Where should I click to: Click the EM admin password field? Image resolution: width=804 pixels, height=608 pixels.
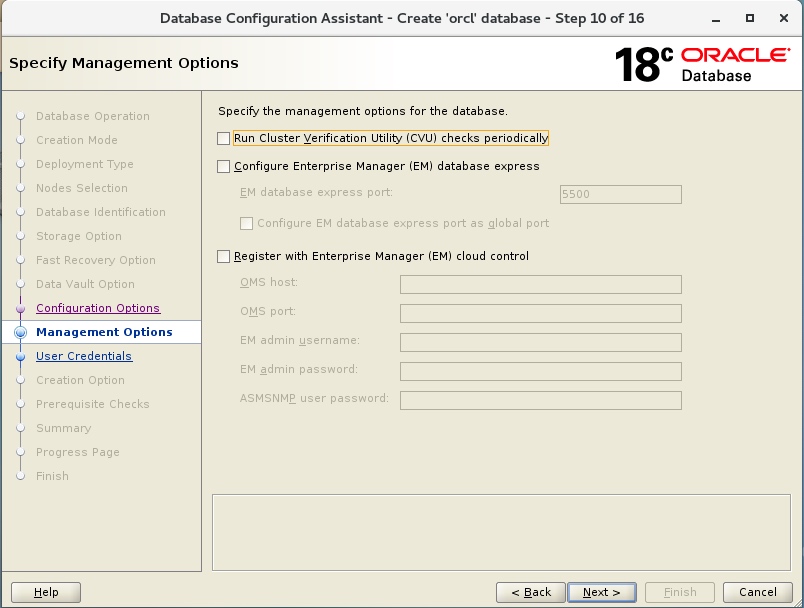[540, 371]
